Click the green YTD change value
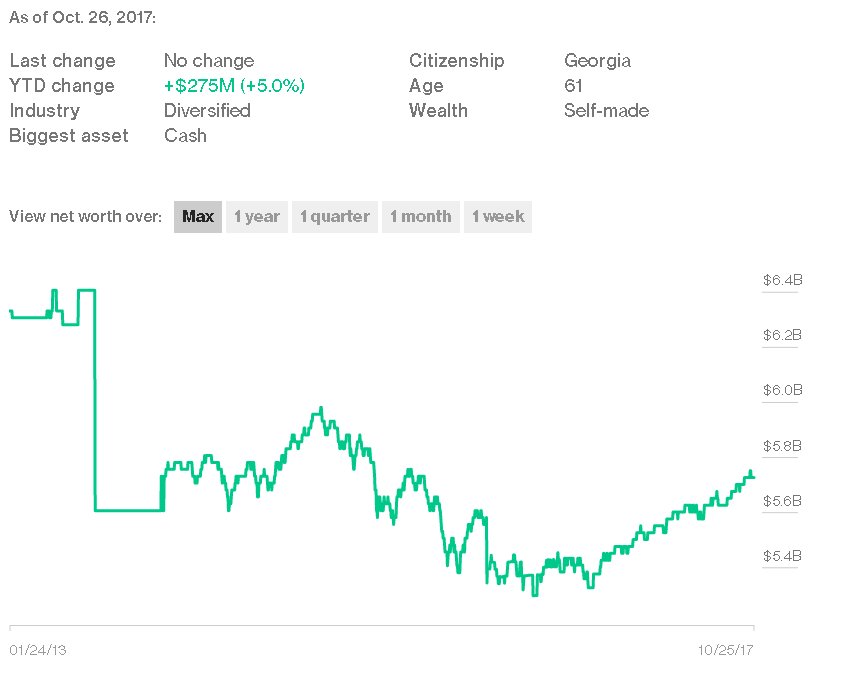This screenshot has height=681, width=851. click(234, 86)
